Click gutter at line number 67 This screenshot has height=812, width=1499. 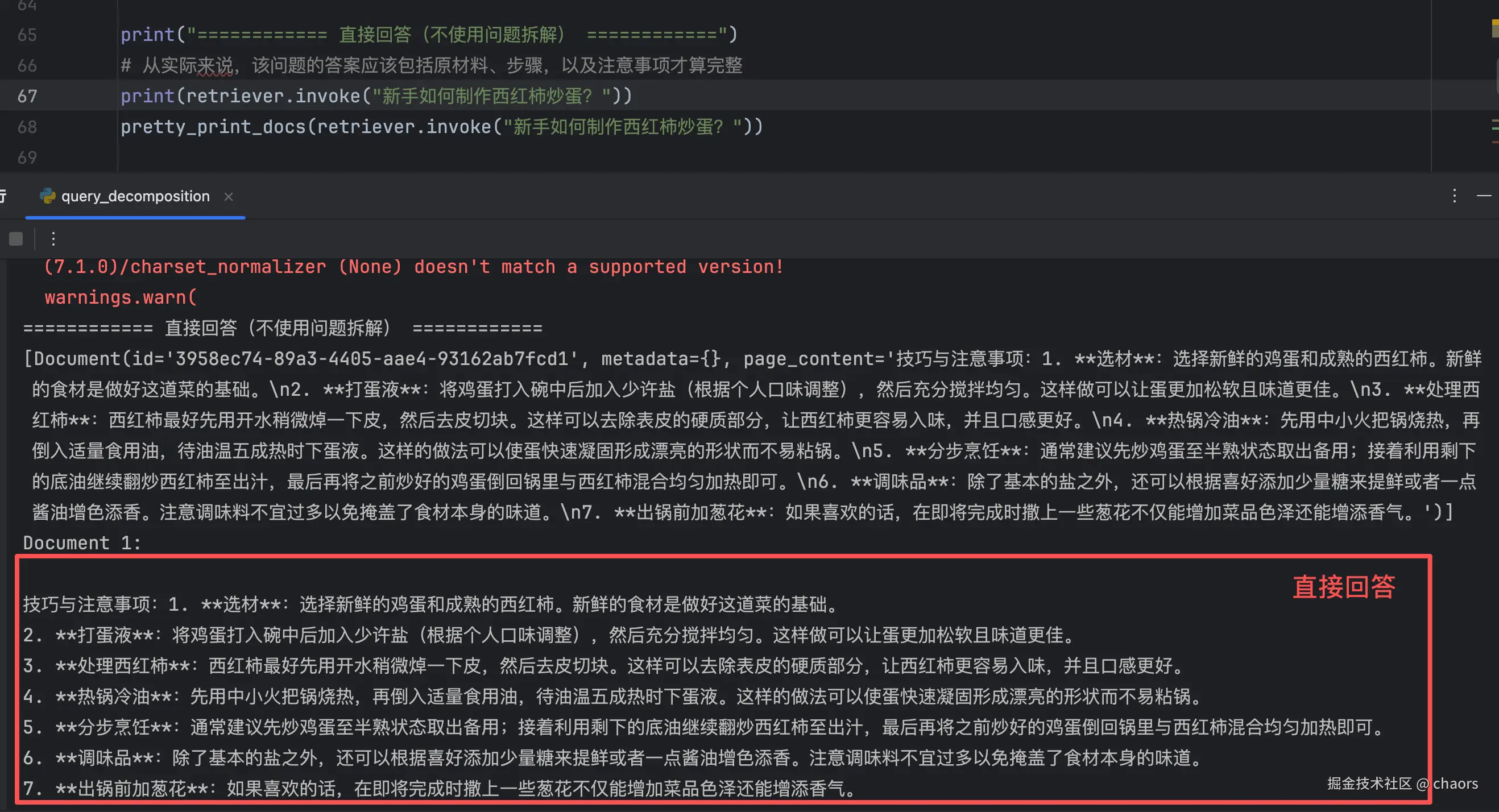[x=27, y=96]
